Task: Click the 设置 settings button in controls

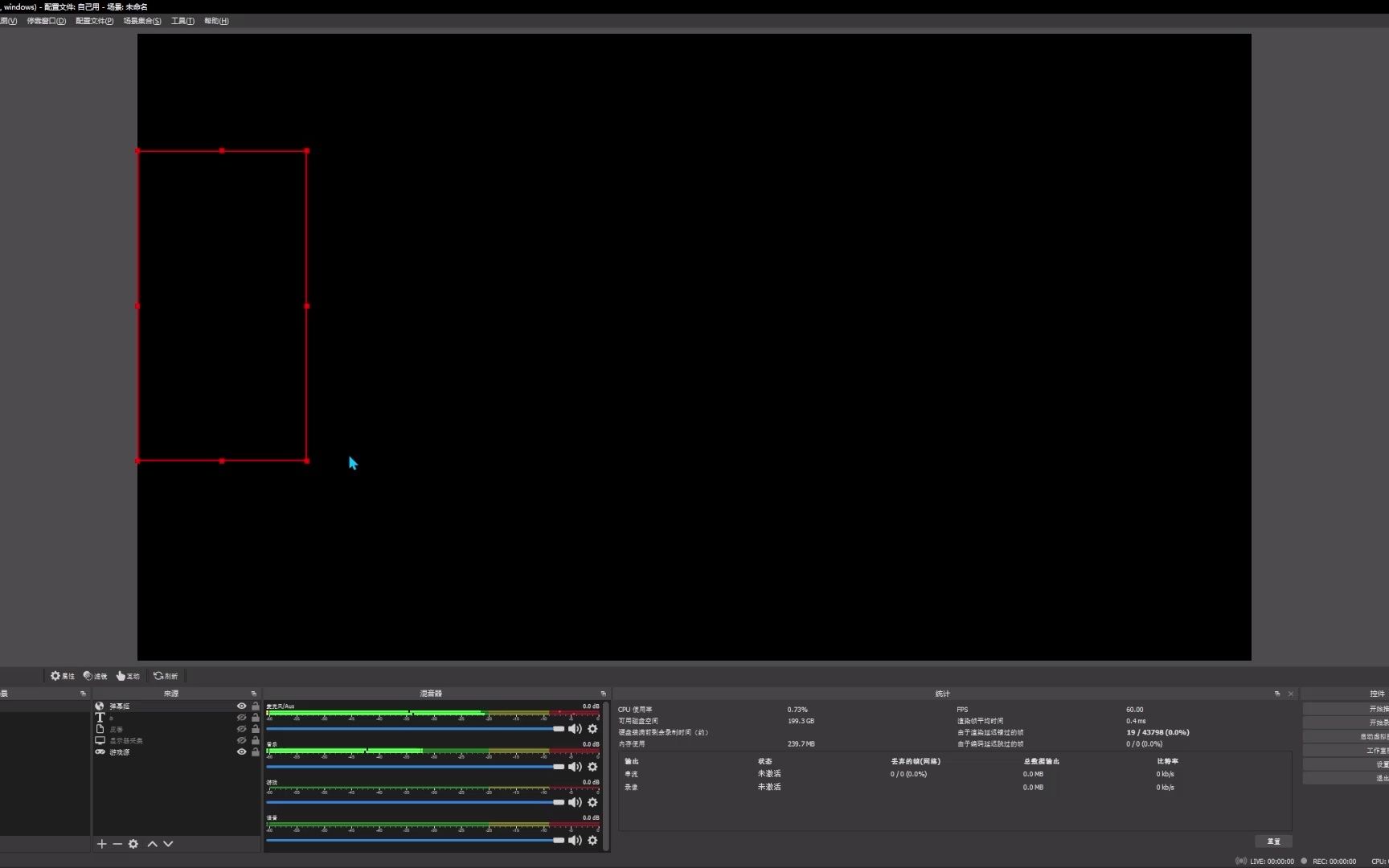Action: [x=1346, y=764]
